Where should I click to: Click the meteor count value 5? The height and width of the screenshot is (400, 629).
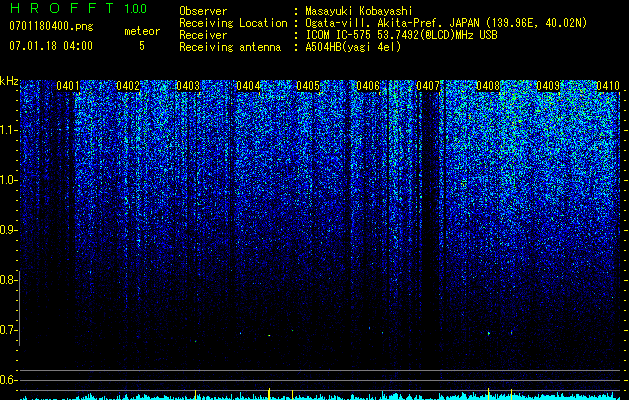pyautogui.click(x=142, y=46)
